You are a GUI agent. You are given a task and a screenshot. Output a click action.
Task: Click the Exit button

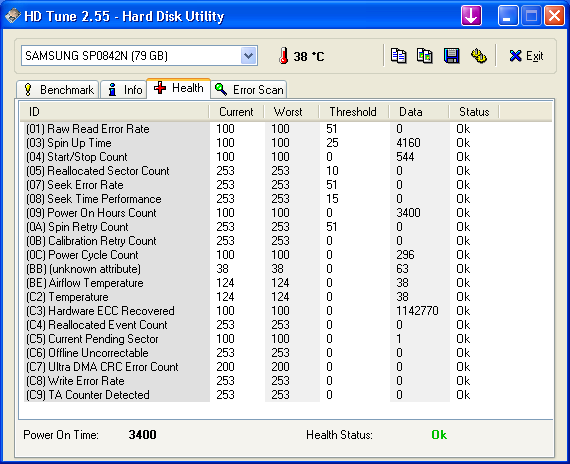pyautogui.click(x=526, y=56)
